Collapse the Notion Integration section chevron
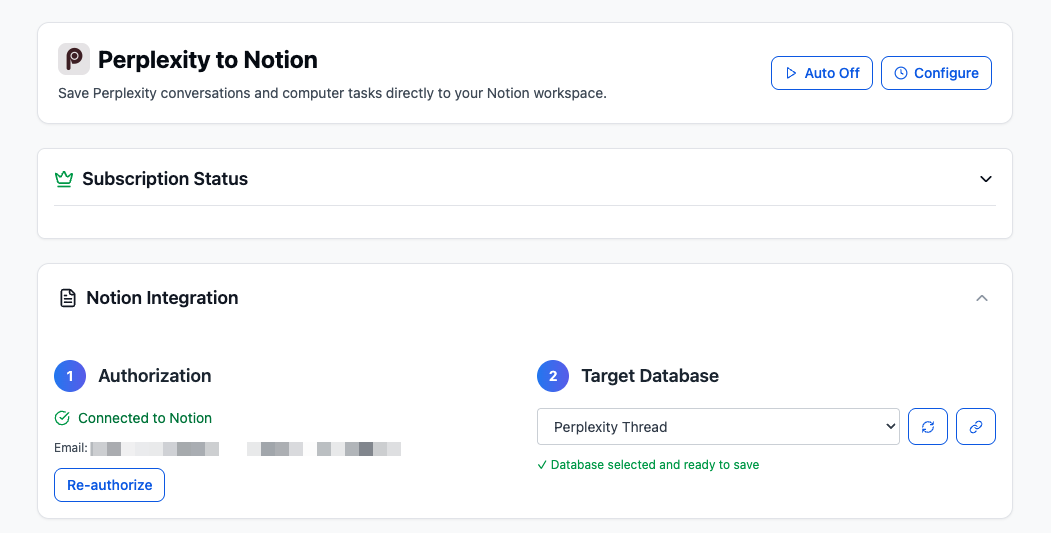 pos(982,298)
